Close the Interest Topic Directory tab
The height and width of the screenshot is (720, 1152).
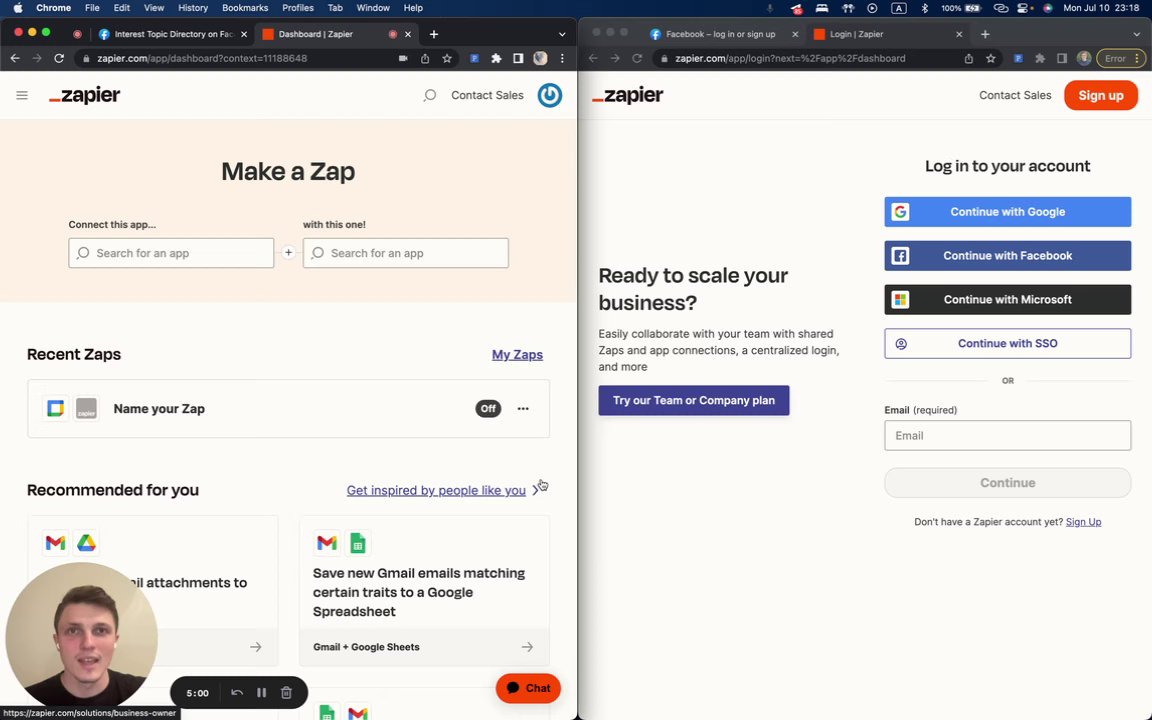[x=244, y=34]
